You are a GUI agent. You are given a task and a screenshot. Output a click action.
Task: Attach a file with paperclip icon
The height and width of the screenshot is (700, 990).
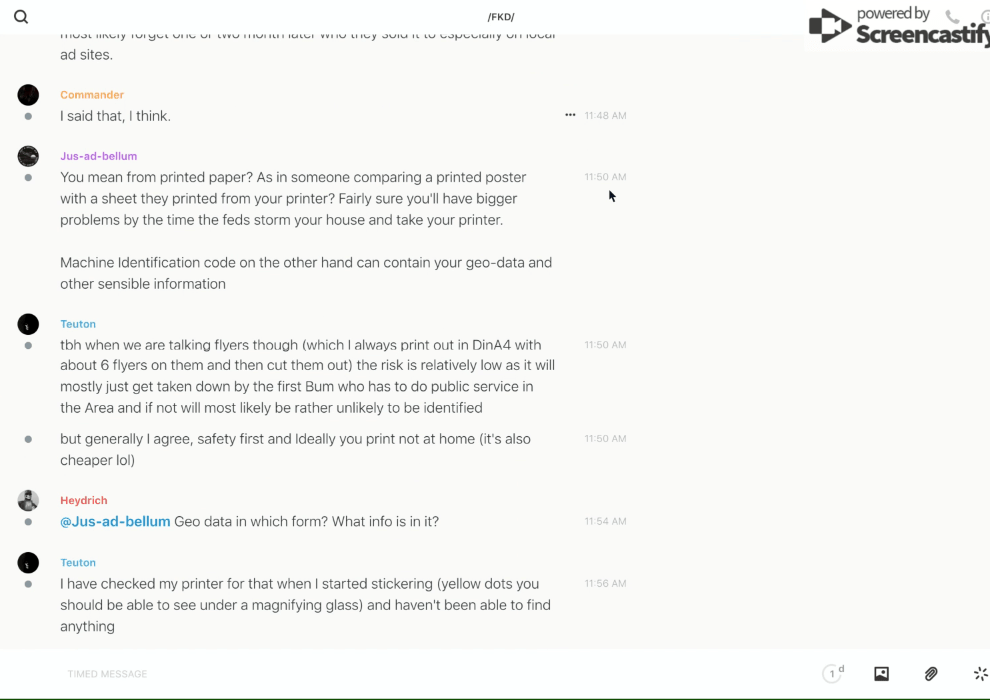tap(931, 674)
